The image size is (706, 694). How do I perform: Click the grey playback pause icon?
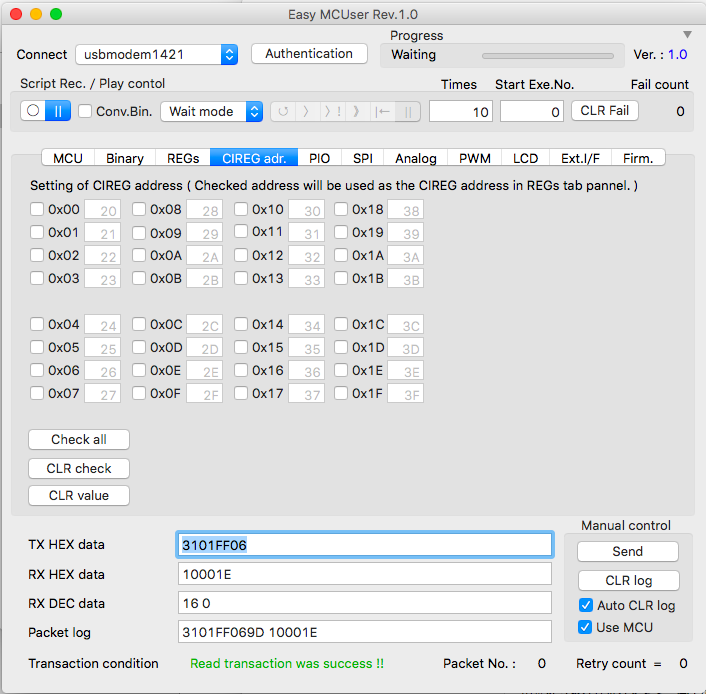point(407,111)
